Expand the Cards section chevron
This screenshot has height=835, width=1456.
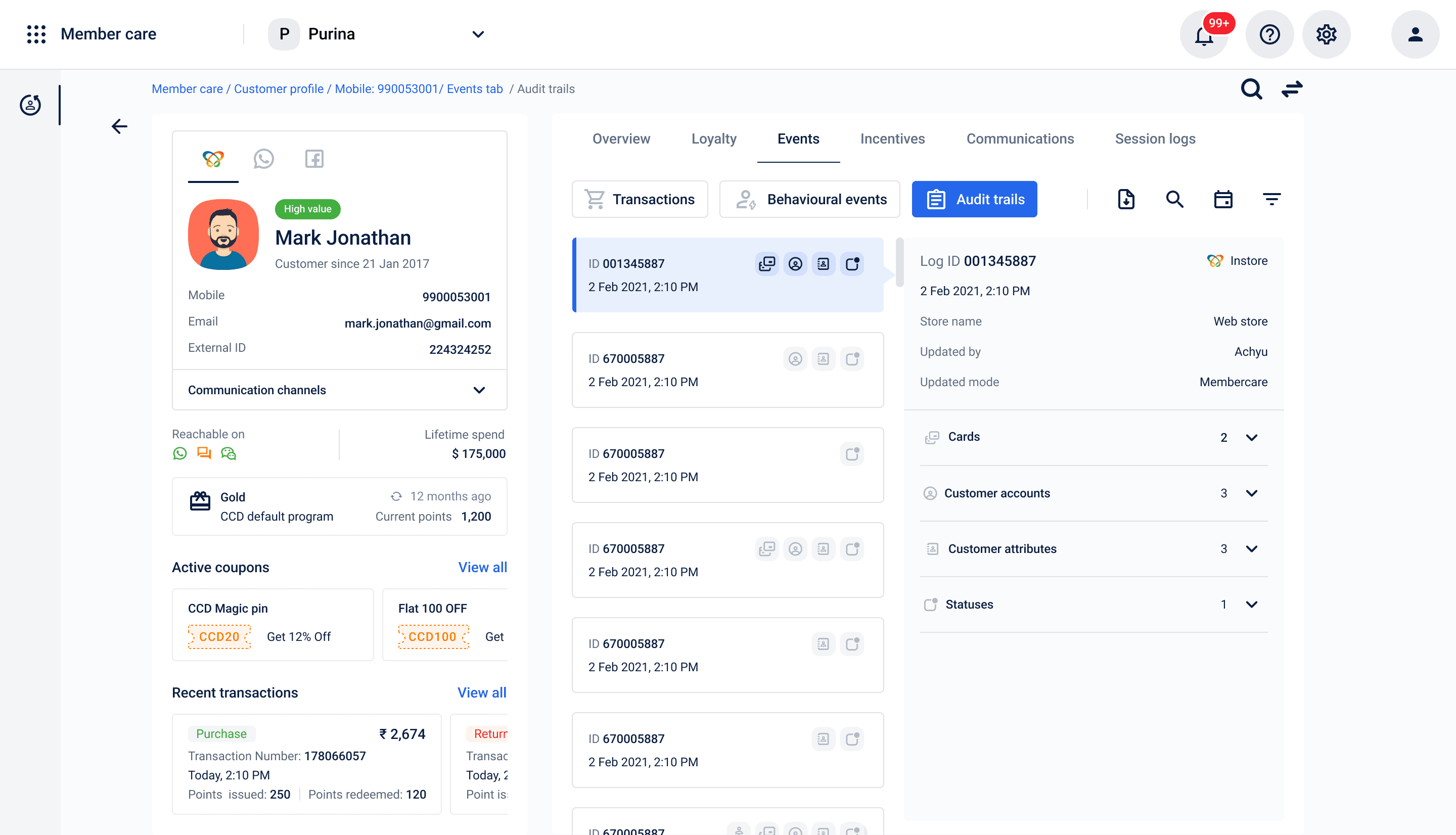(1251, 438)
